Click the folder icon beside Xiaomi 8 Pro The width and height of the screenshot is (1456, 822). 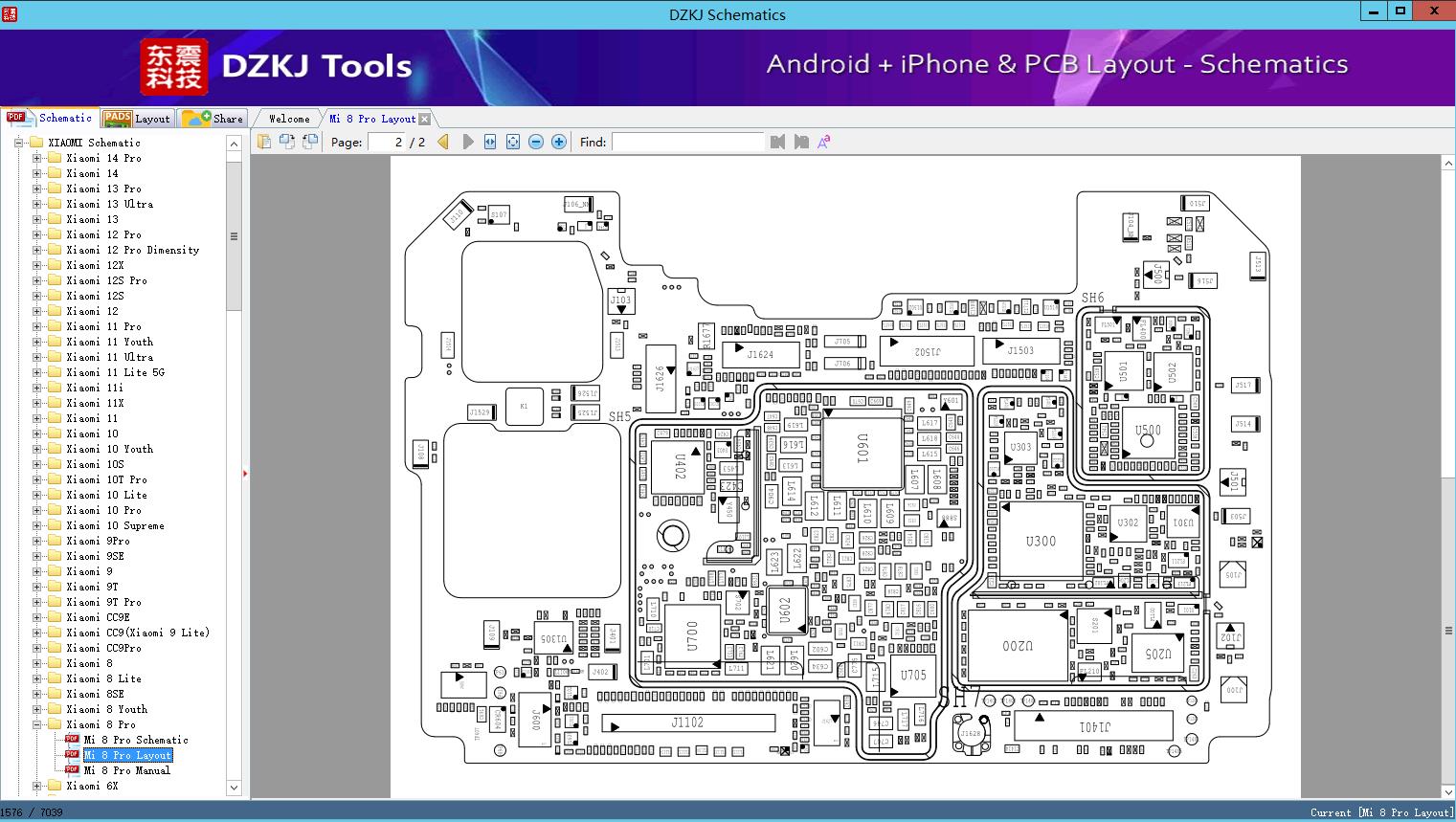coord(55,724)
